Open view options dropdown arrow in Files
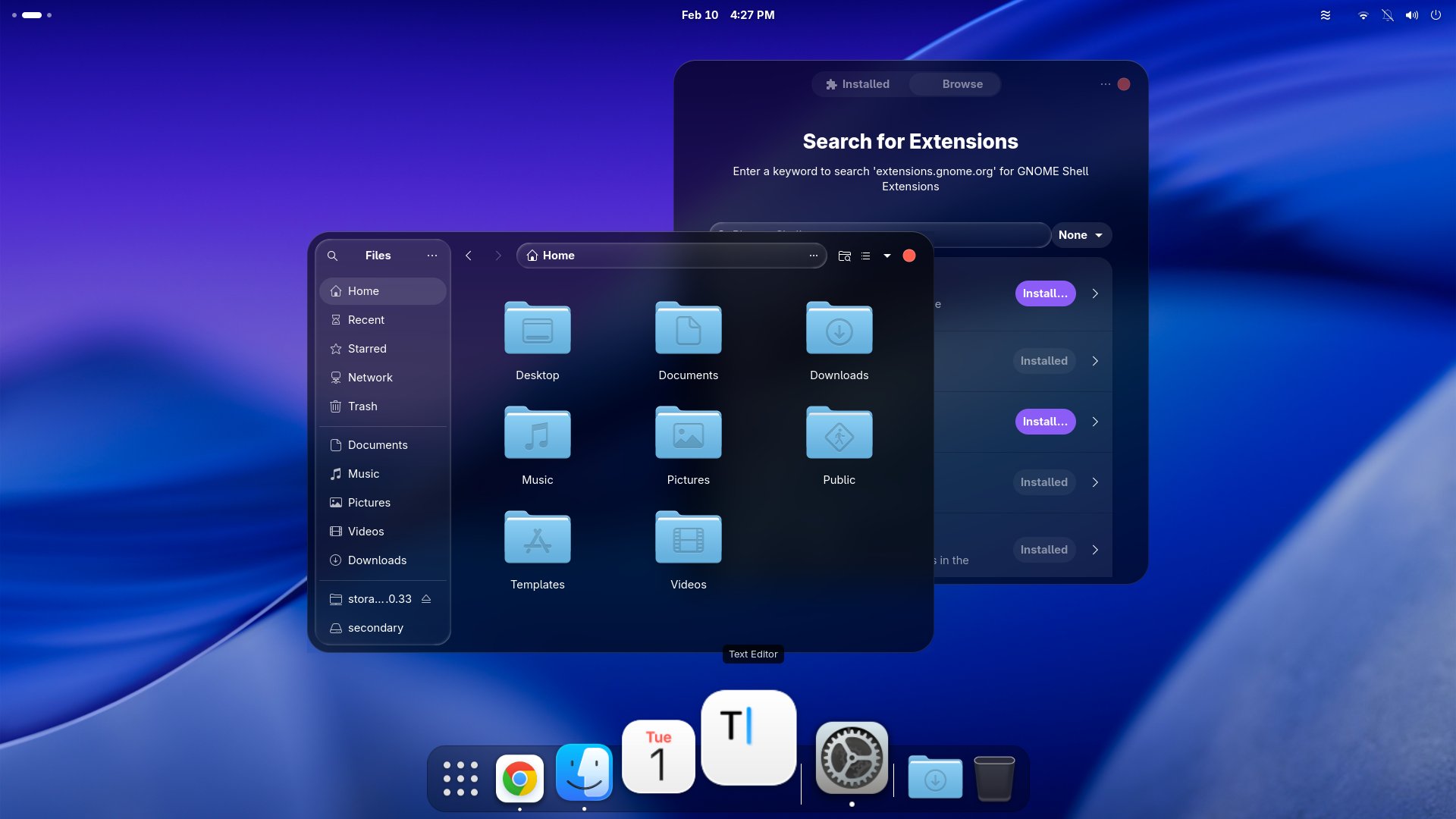Viewport: 1456px width, 819px height. [x=887, y=256]
